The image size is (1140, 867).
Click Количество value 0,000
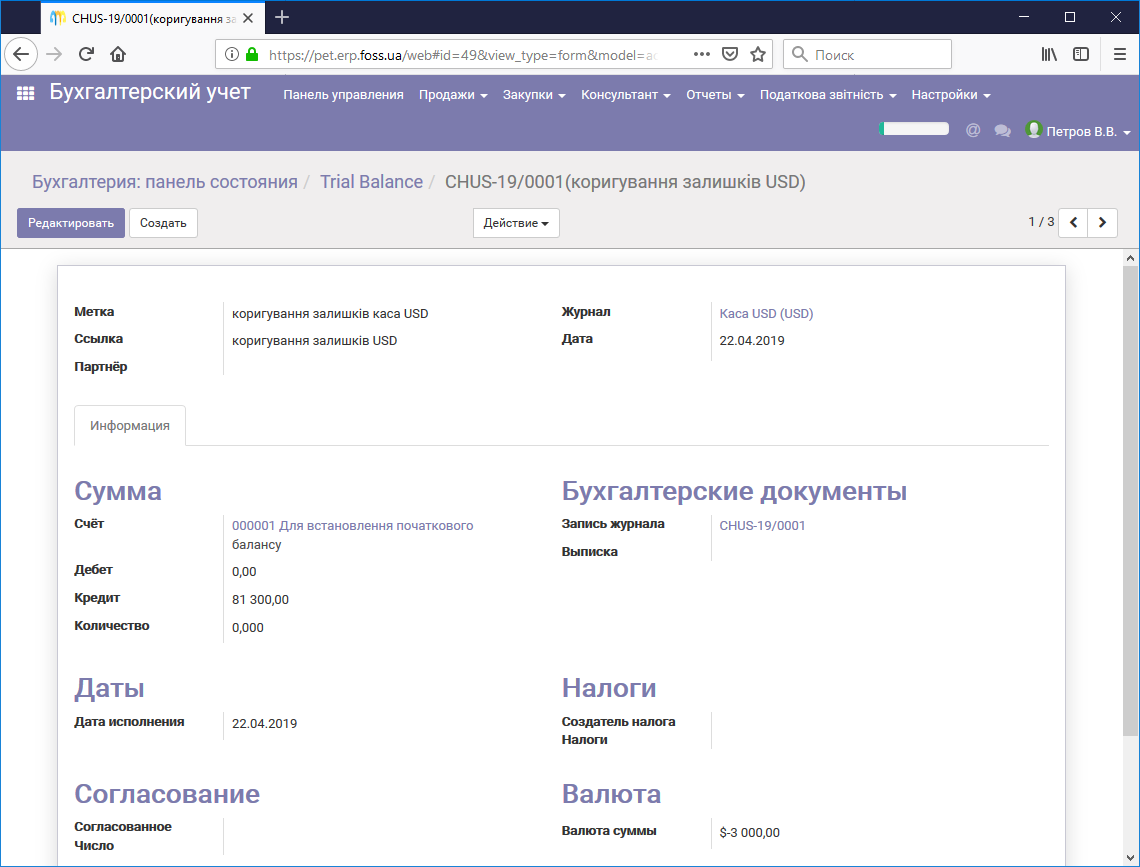[x=248, y=628]
